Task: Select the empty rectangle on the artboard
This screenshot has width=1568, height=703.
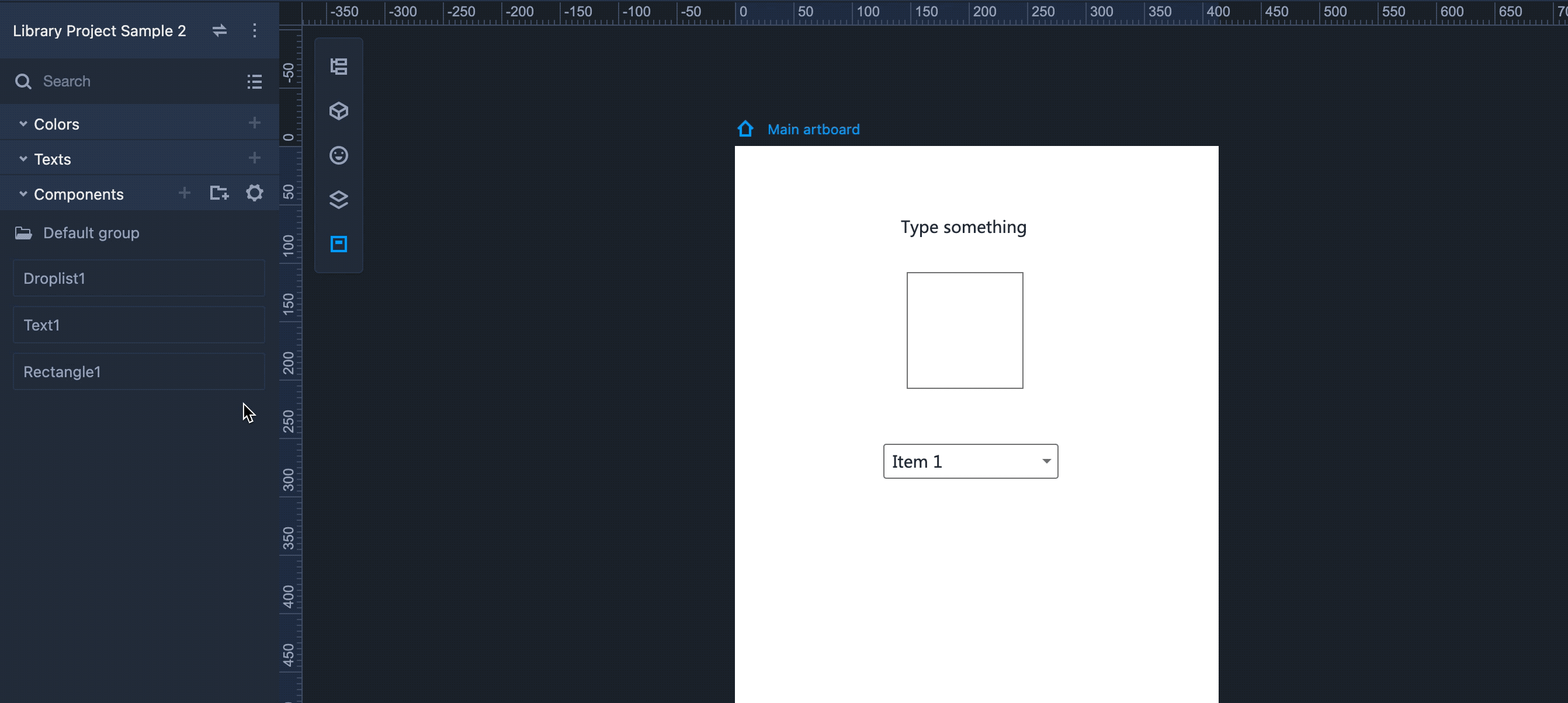Action: [965, 330]
